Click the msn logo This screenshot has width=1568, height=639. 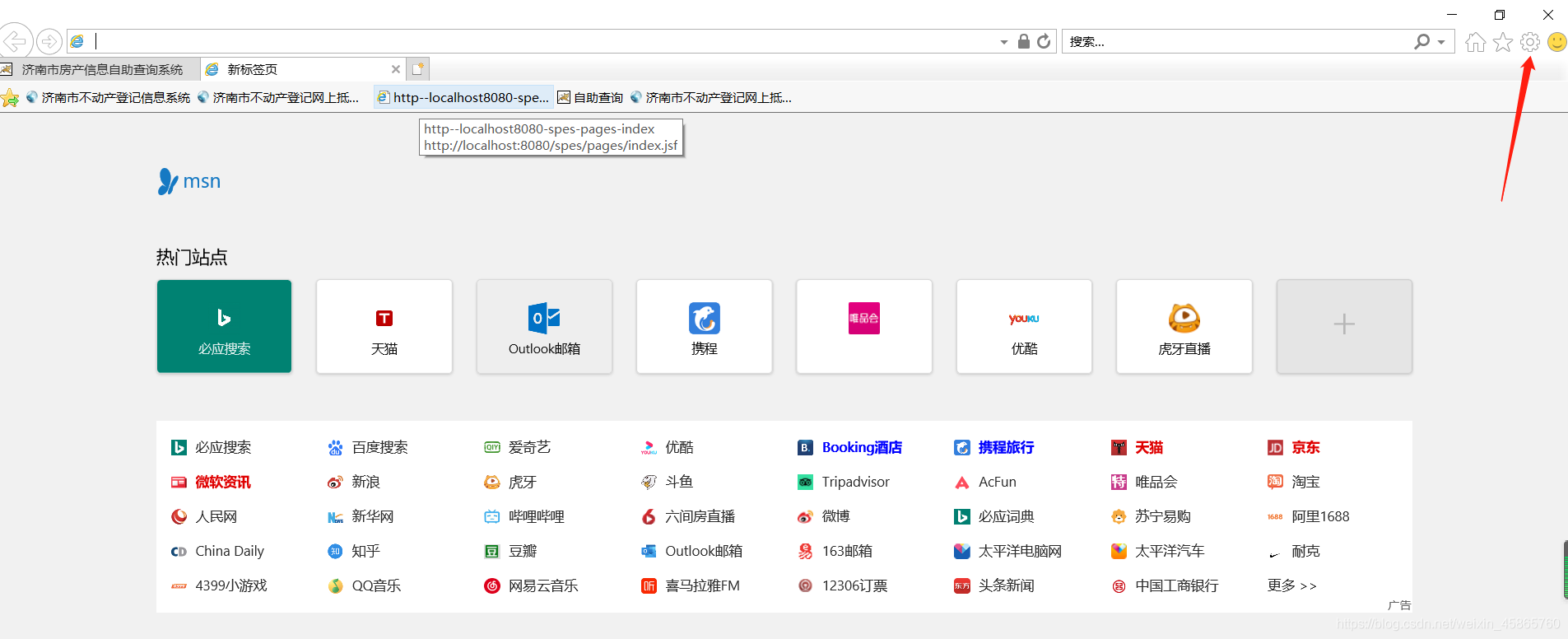(189, 181)
